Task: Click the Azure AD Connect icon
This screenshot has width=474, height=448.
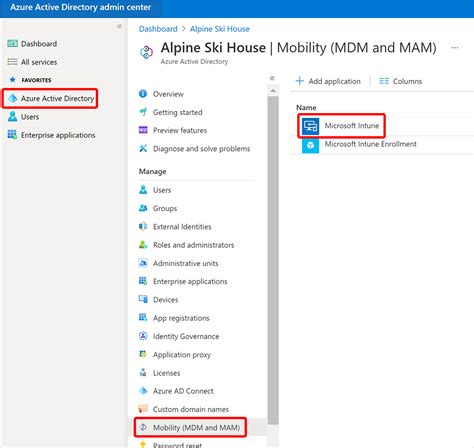Action: click(x=143, y=391)
